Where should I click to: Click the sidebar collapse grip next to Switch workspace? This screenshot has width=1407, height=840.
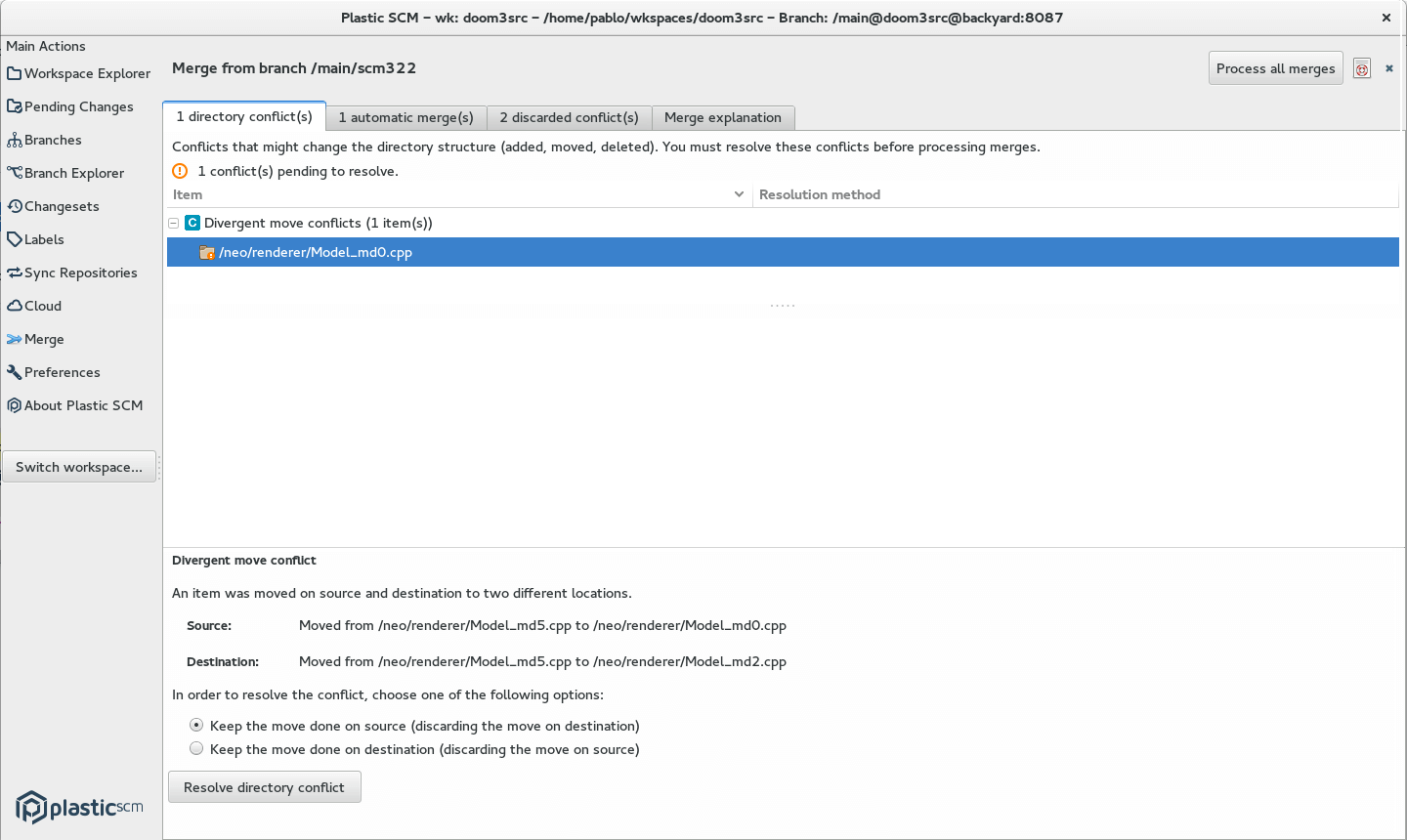tap(159, 467)
